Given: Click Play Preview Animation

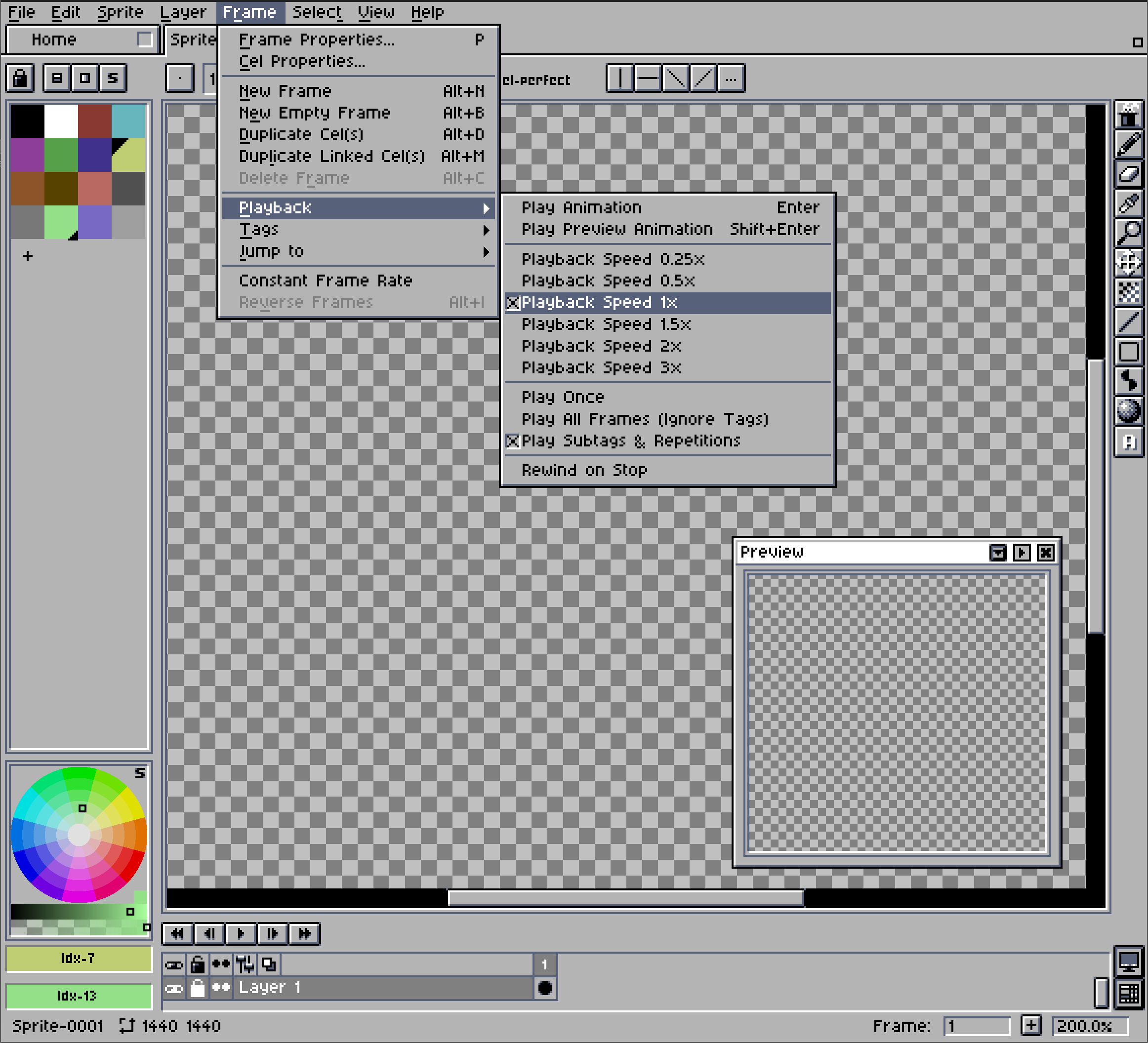Looking at the screenshot, I should (667, 230).
